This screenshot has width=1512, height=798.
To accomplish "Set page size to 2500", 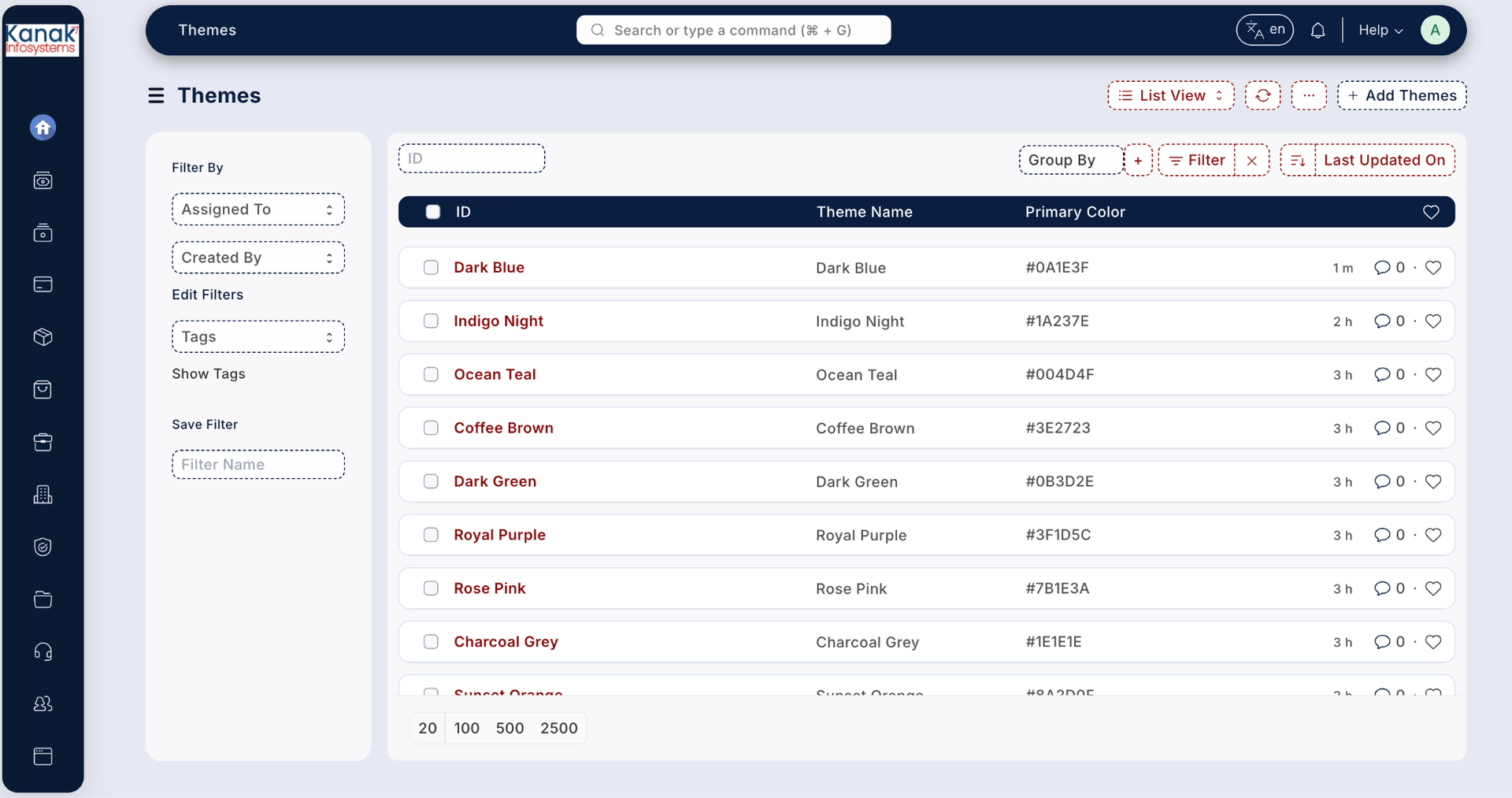I will (x=559, y=729).
